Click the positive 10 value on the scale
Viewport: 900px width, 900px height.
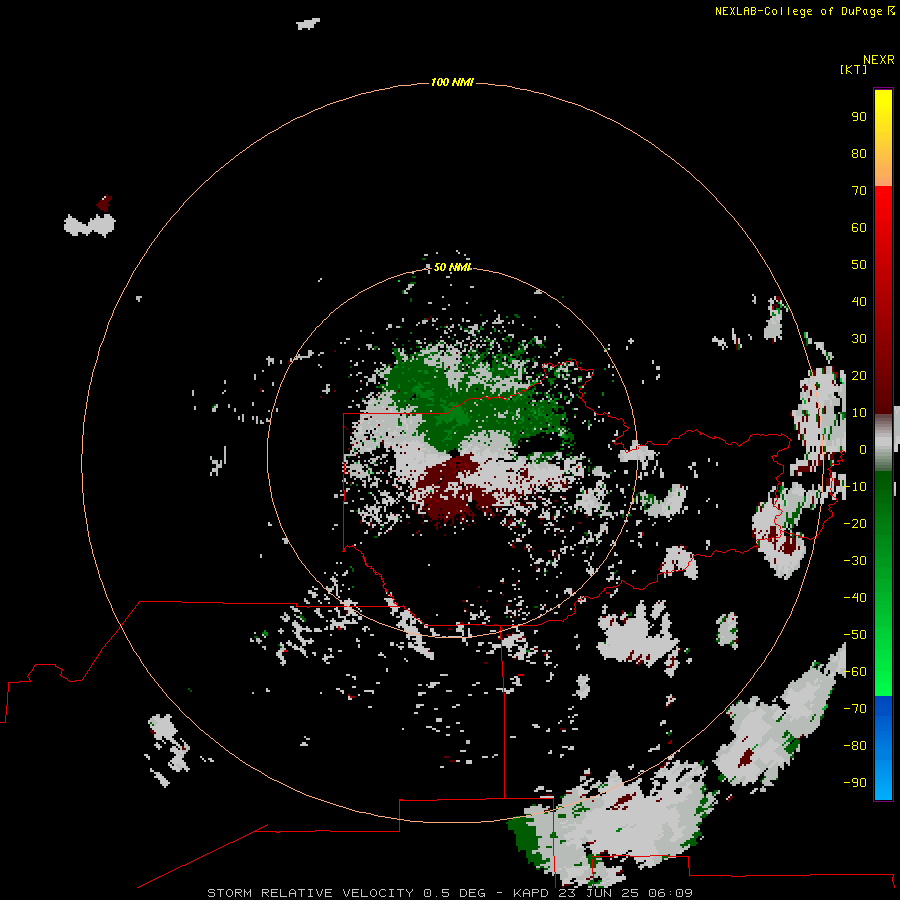(859, 413)
